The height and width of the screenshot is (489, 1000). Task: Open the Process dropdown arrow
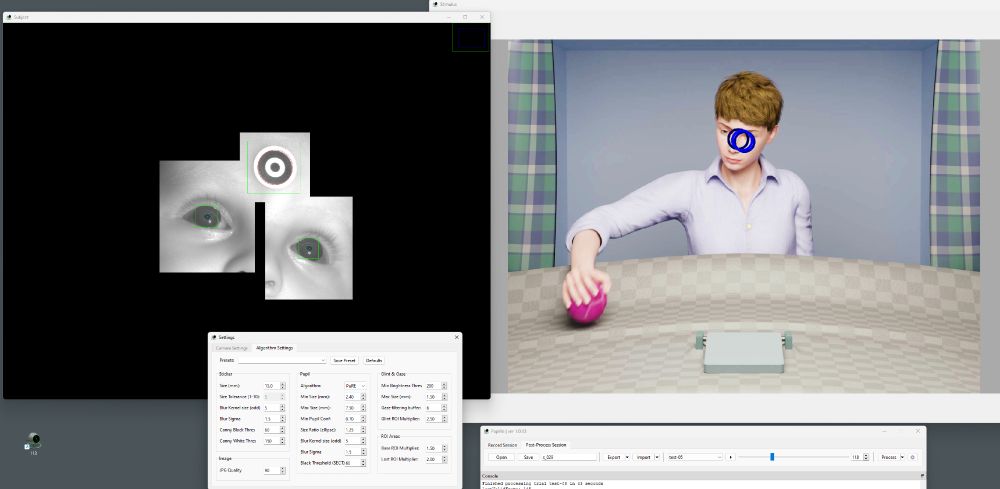tap(902, 457)
